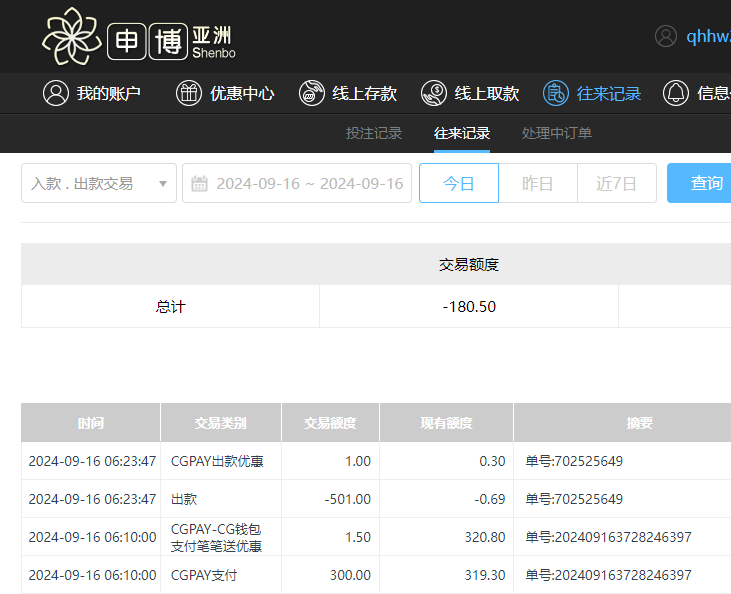Click the 信息 bell icon
This screenshot has height=594, width=731.
tap(676, 93)
